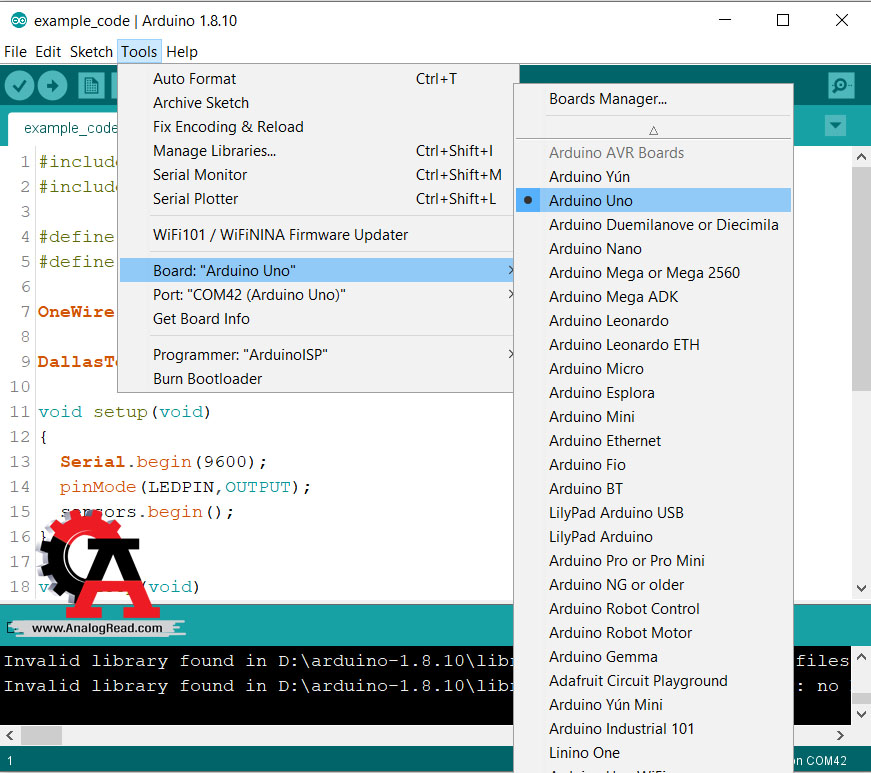Click the horizontal scrollbar left arrow

pyautogui.click(x=9, y=735)
